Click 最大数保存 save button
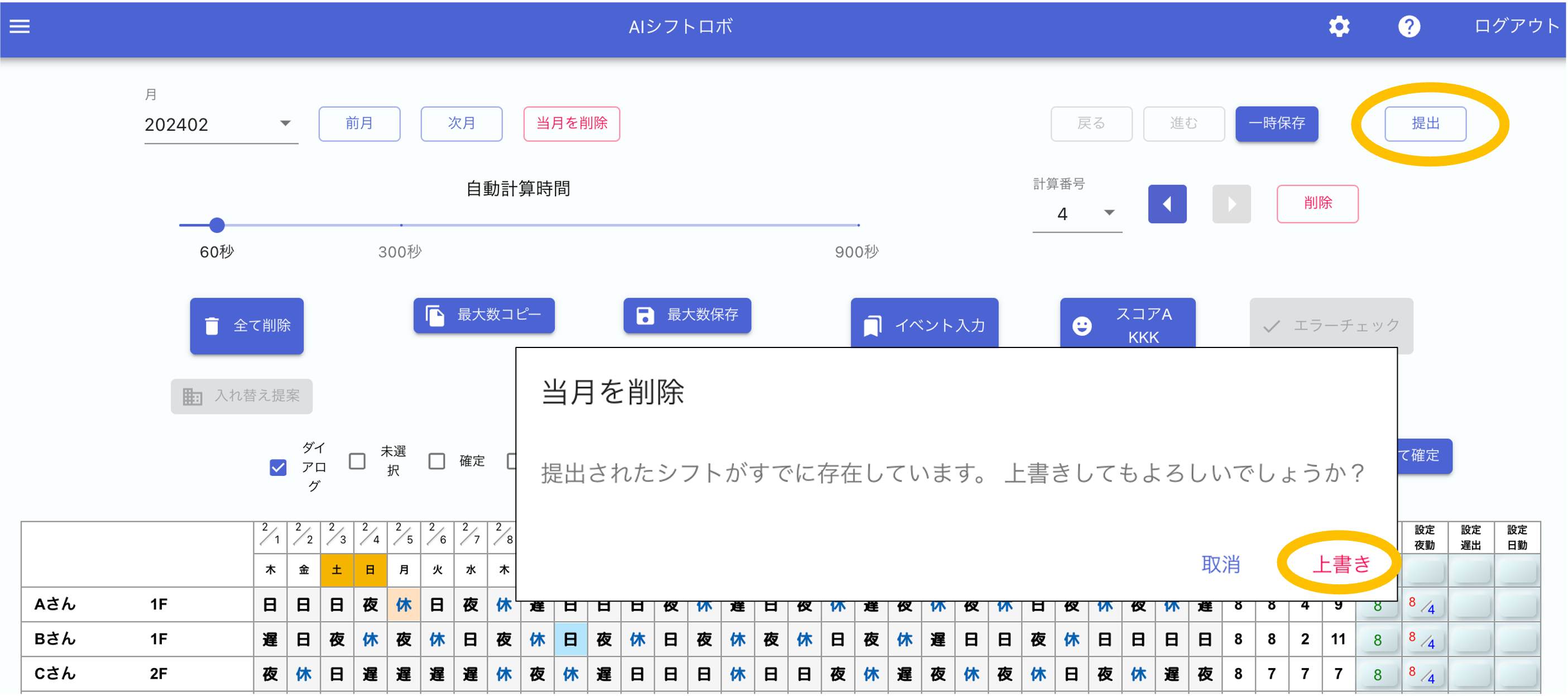Image resolution: width=1568 pixels, height=696 pixels. (x=687, y=316)
